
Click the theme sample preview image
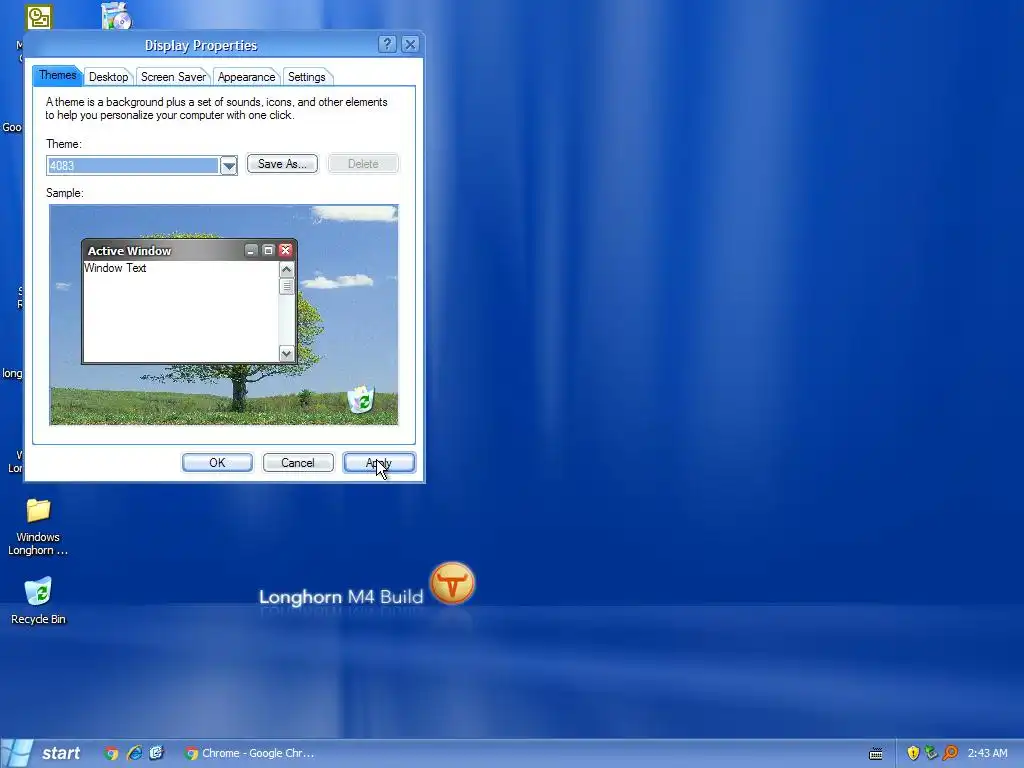coord(223,315)
